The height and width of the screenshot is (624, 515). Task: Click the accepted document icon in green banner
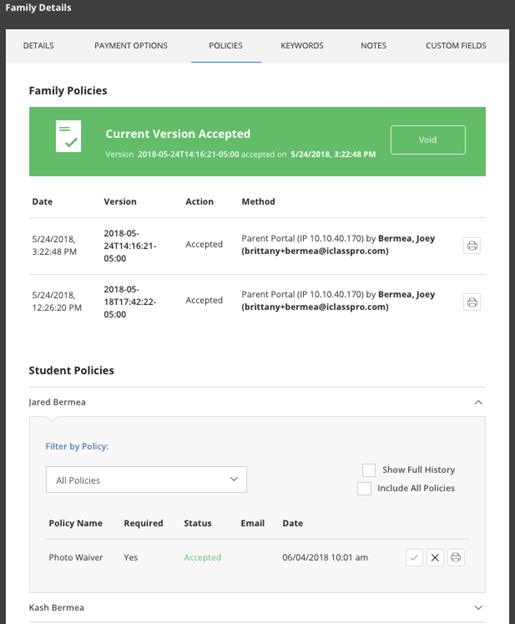(68, 136)
